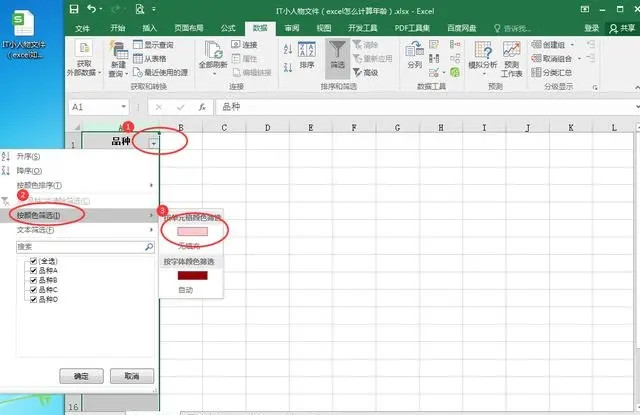Image resolution: width=640 pixels, height=415 pixels.
Task: Click the 确定 button
Action: click(x=81, y=376)
